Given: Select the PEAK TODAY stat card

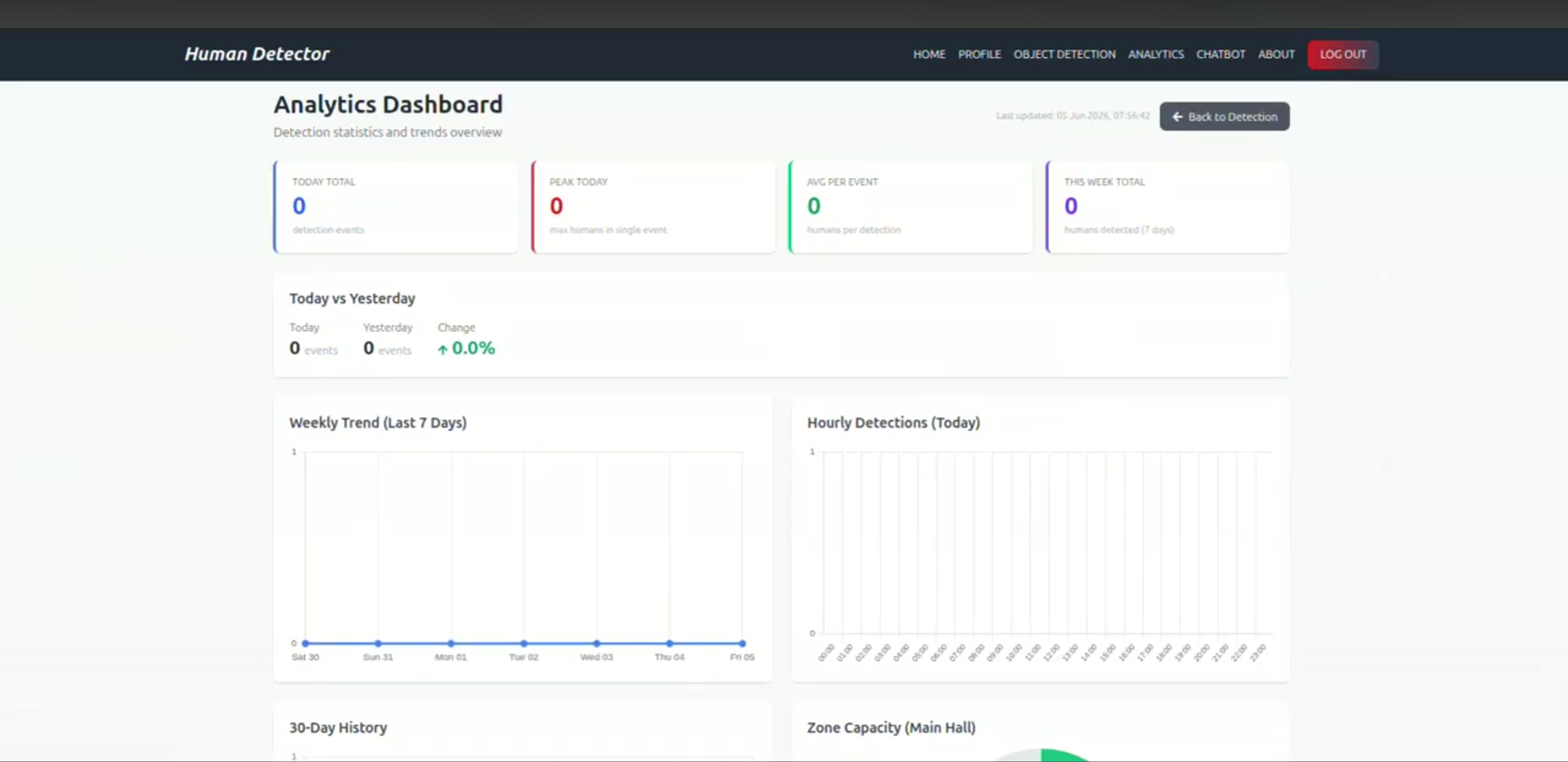Looking at the screenshot, I should point(653,206).
